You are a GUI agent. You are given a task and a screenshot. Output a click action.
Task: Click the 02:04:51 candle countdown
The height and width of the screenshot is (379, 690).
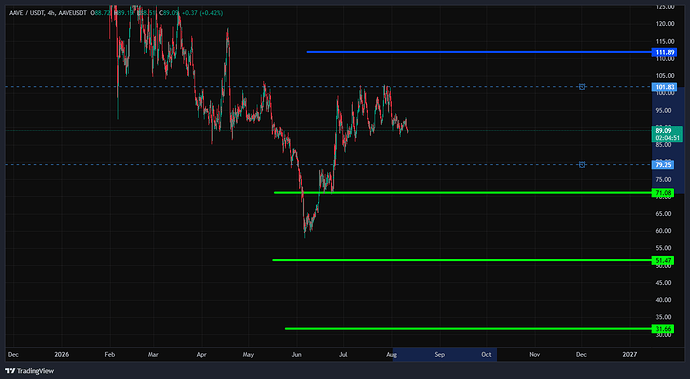pos(668,138)
